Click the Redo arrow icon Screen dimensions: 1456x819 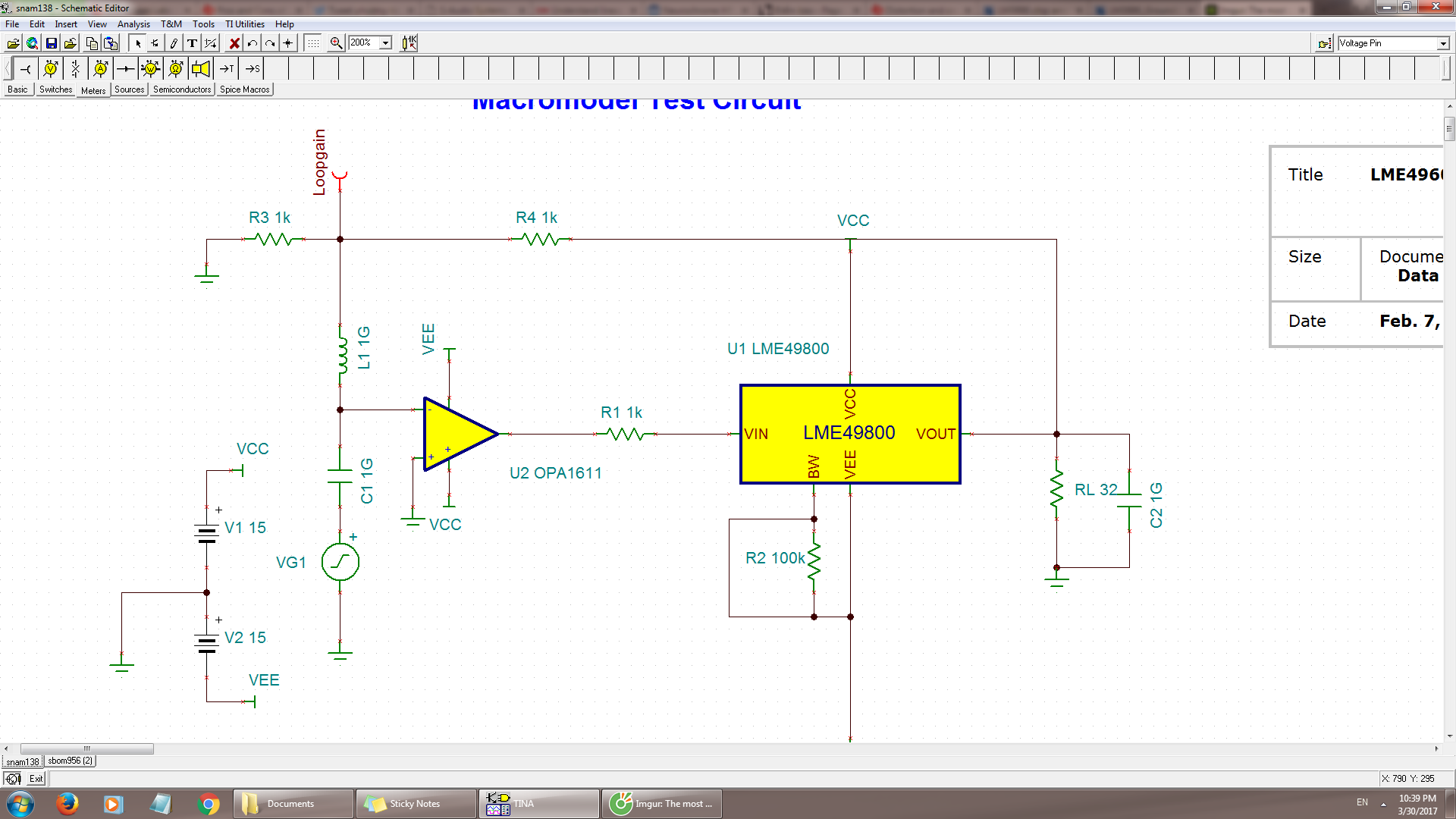tap(270, 43)
